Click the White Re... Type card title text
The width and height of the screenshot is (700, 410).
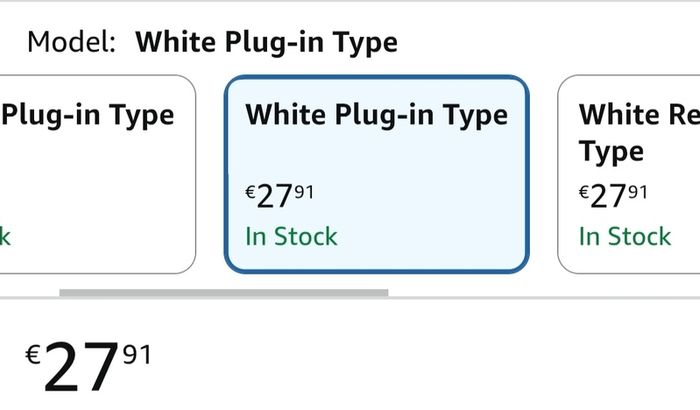click(639, 133)
